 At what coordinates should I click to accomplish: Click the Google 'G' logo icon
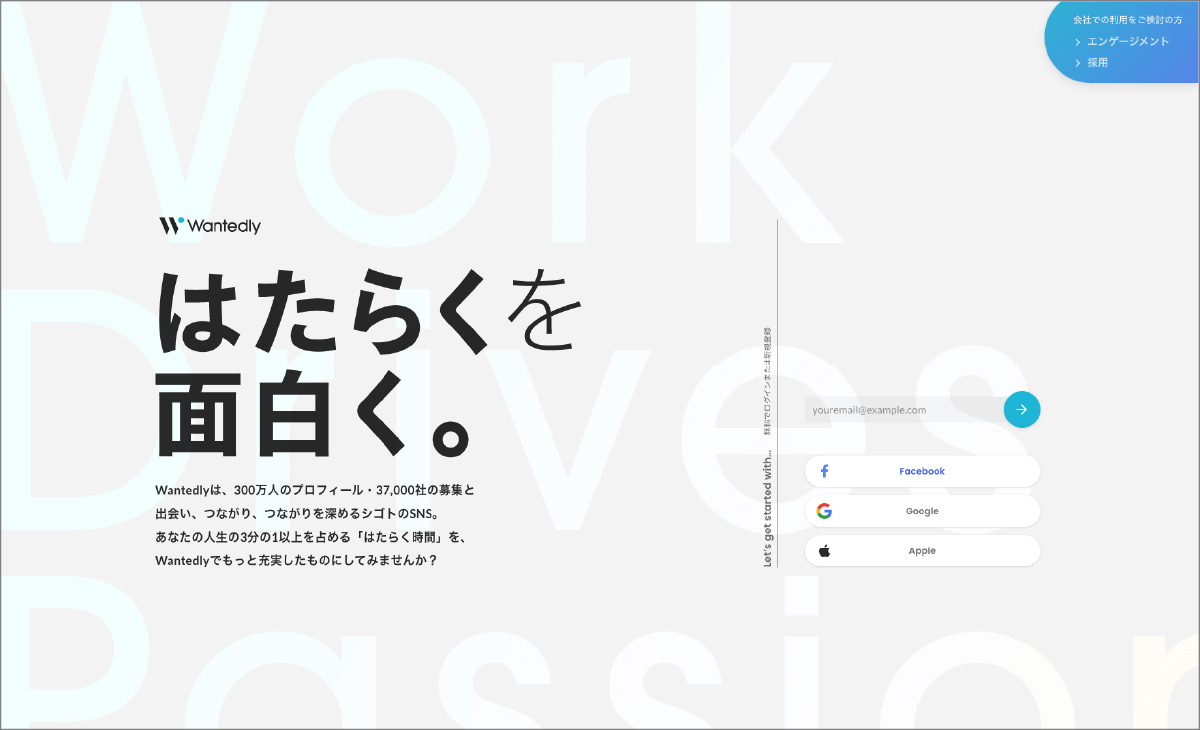824,511
